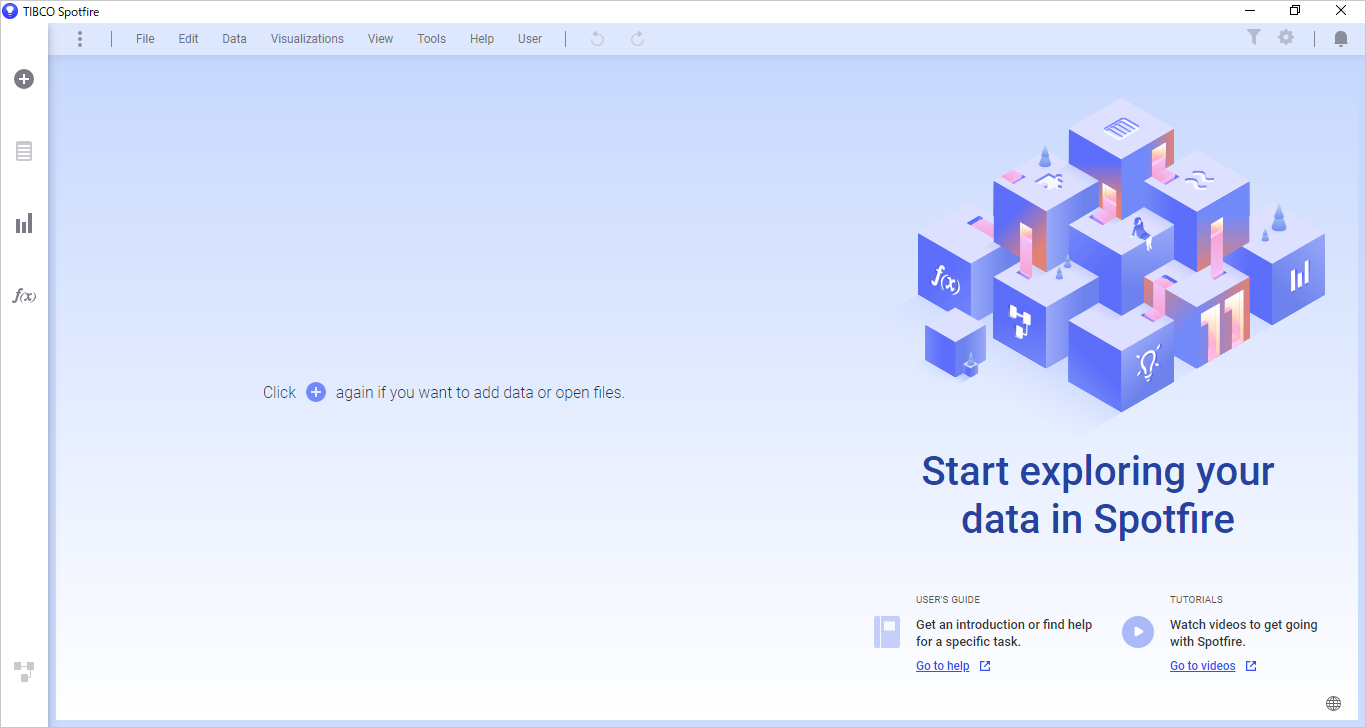Click the vertical three-dot overflow menu

(80, 39)
